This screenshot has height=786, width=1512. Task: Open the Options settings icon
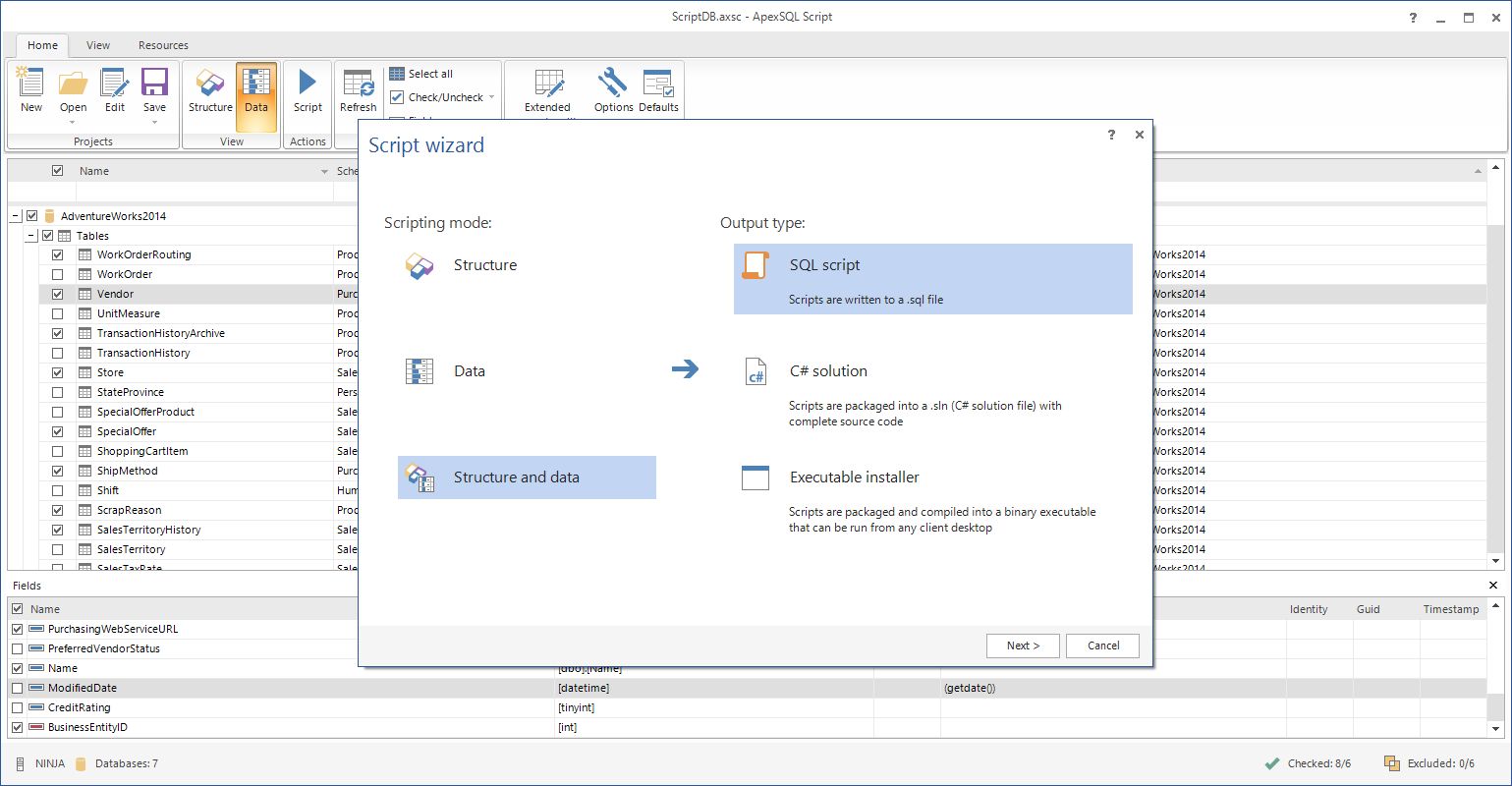612,88
